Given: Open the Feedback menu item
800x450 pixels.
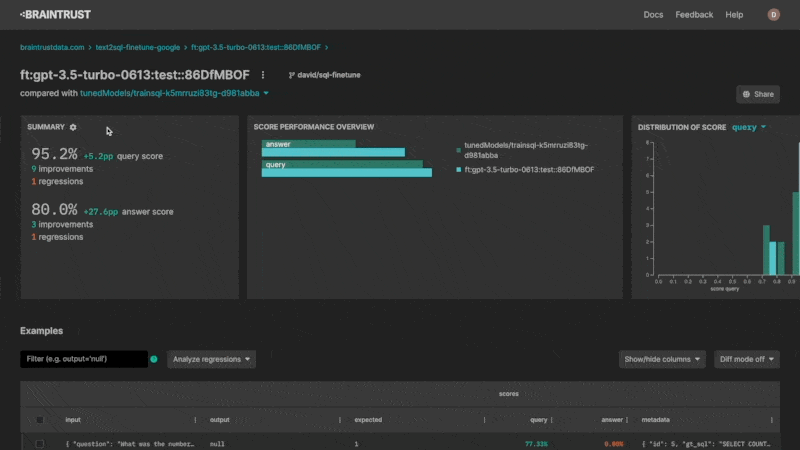Looking at the screenshot, I should [694, 15].
